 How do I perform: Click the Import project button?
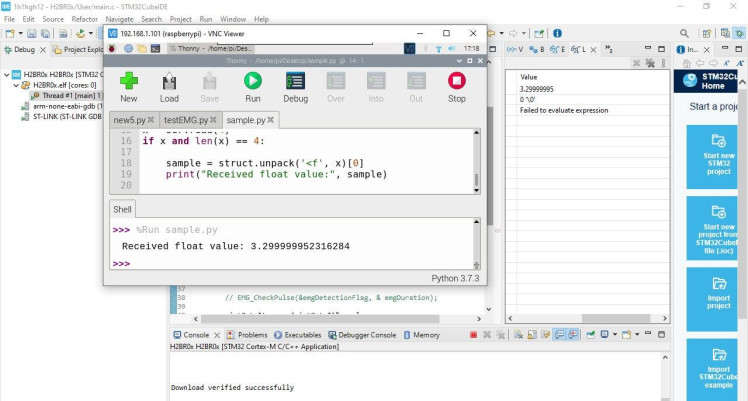[x=717, y=298]
